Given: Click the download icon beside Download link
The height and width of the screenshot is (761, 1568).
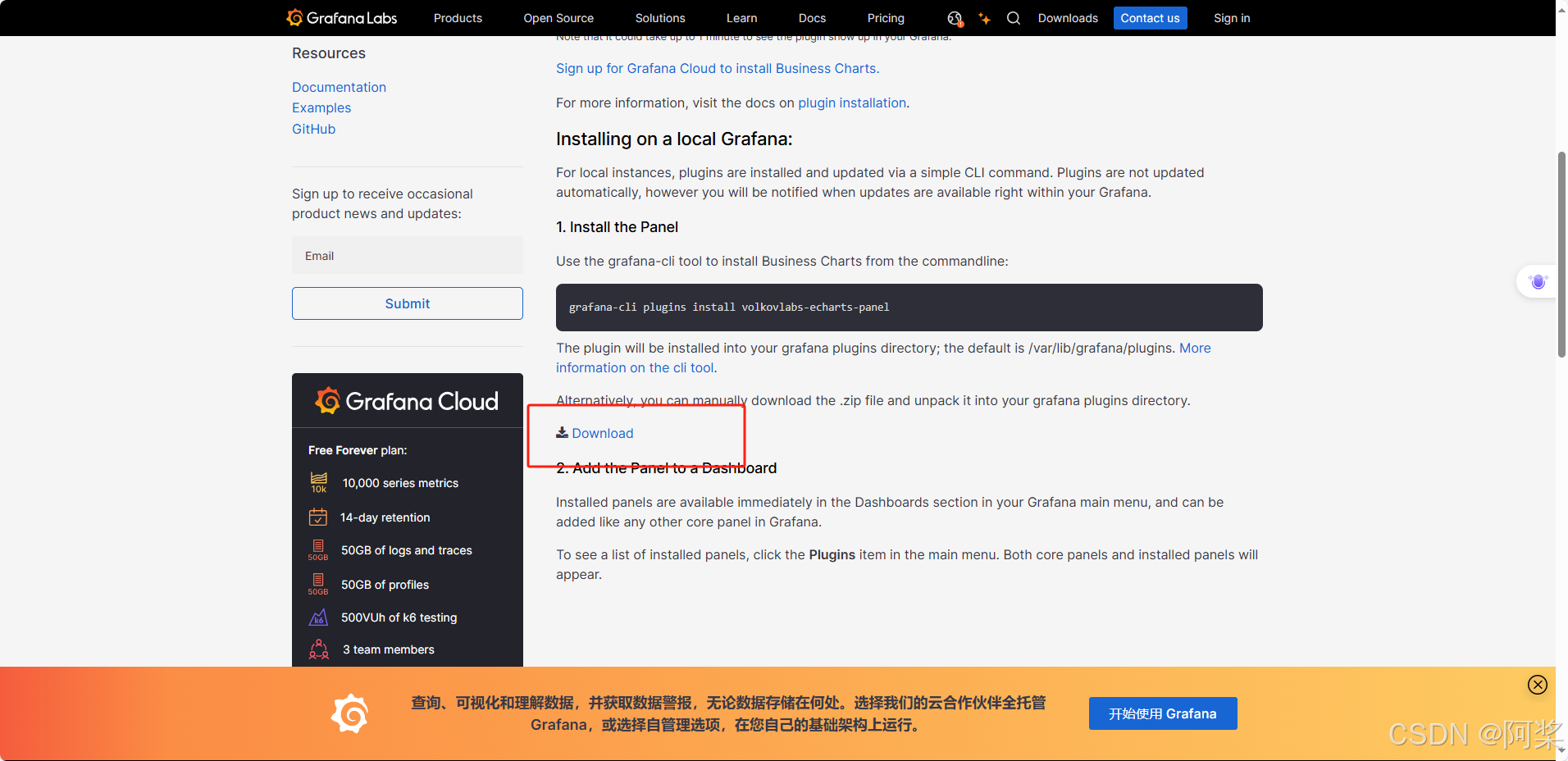Looking at the screenshot, I should coord(563,432).
